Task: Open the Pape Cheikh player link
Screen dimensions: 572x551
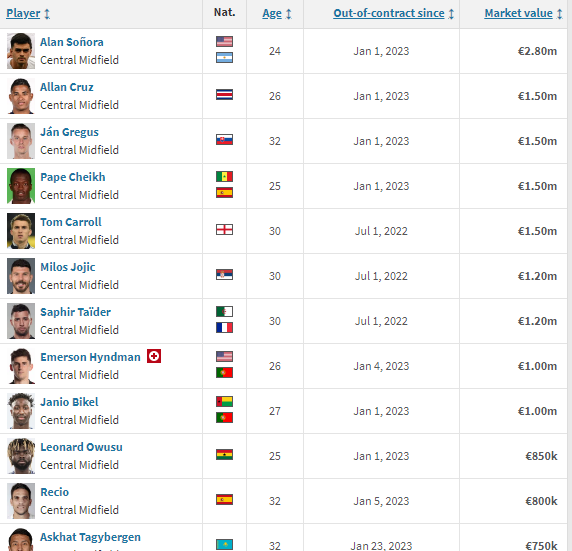Action: (73, 177)
